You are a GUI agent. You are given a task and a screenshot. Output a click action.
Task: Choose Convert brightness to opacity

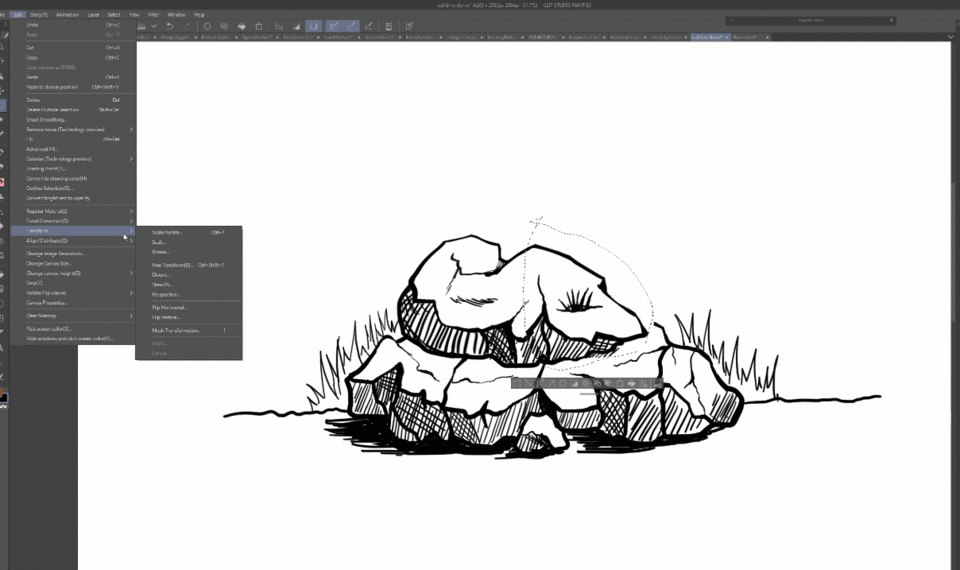73,198
